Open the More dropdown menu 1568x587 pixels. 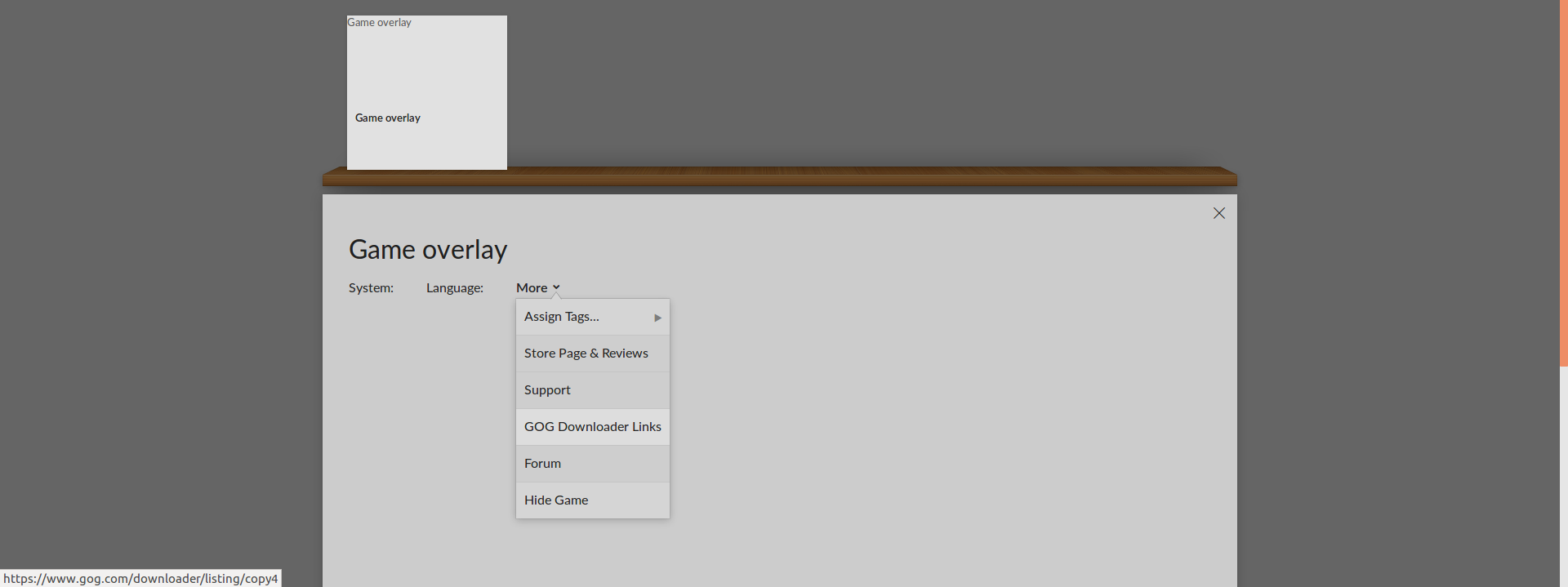coord(537,288)
